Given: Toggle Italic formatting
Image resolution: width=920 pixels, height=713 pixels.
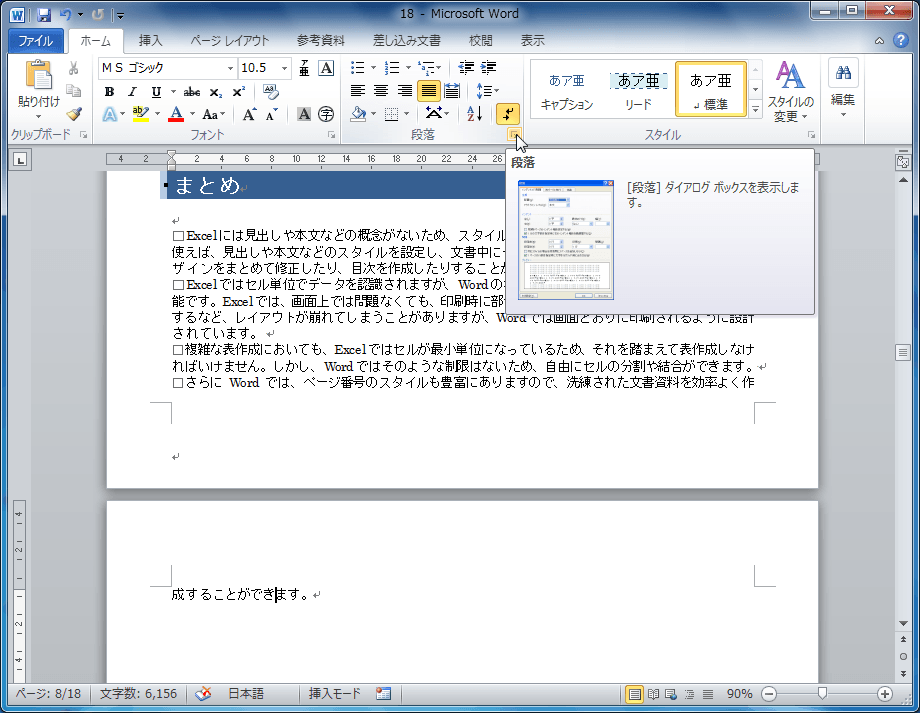Looking at the screenshot, I should 133,92.
